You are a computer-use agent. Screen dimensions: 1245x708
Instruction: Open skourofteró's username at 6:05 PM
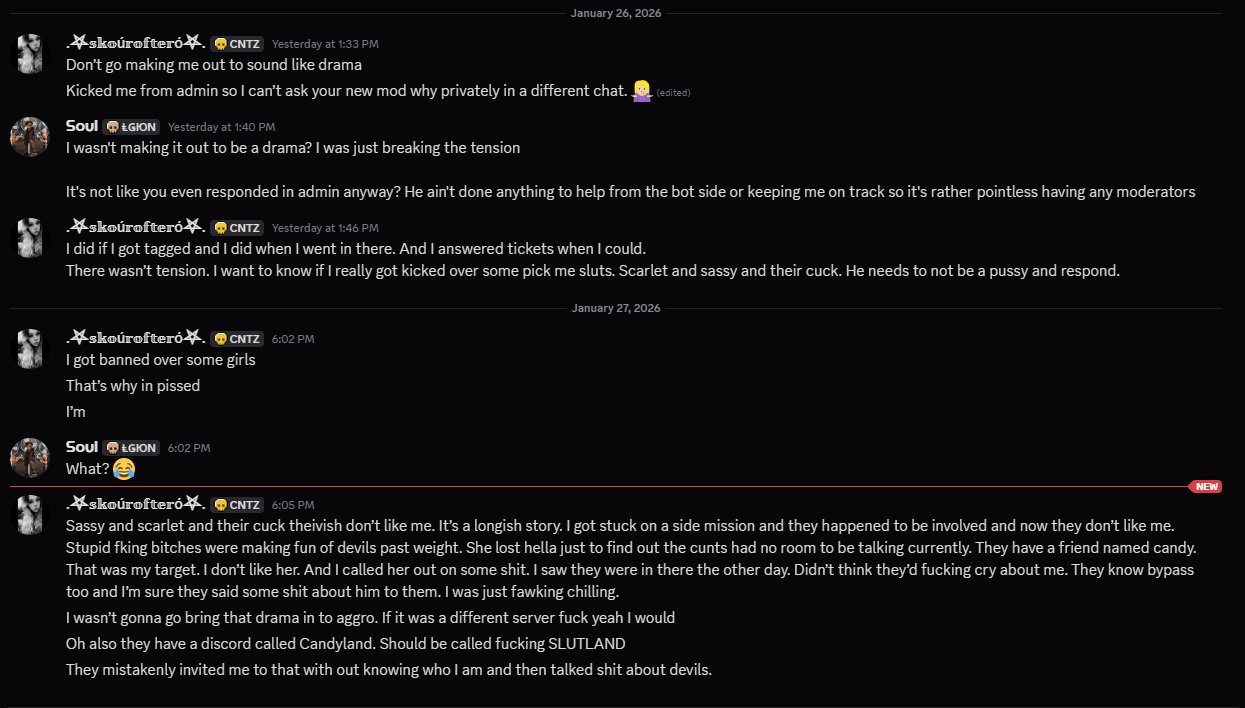136,504
